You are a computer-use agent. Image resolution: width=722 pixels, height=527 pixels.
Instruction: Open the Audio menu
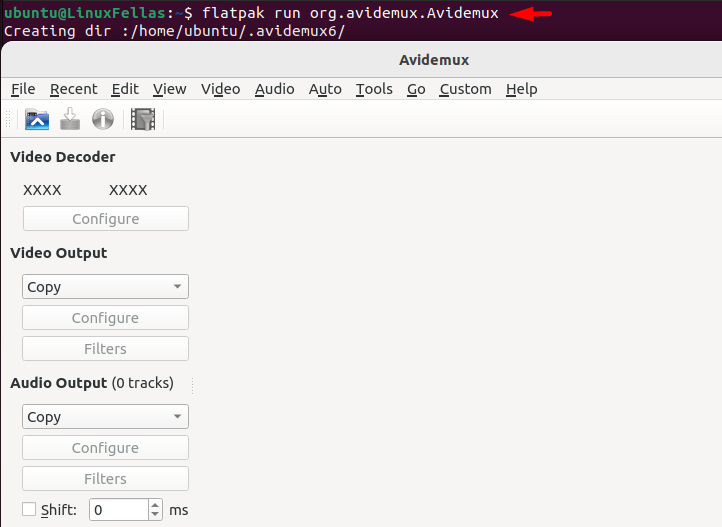pos(274,89)
